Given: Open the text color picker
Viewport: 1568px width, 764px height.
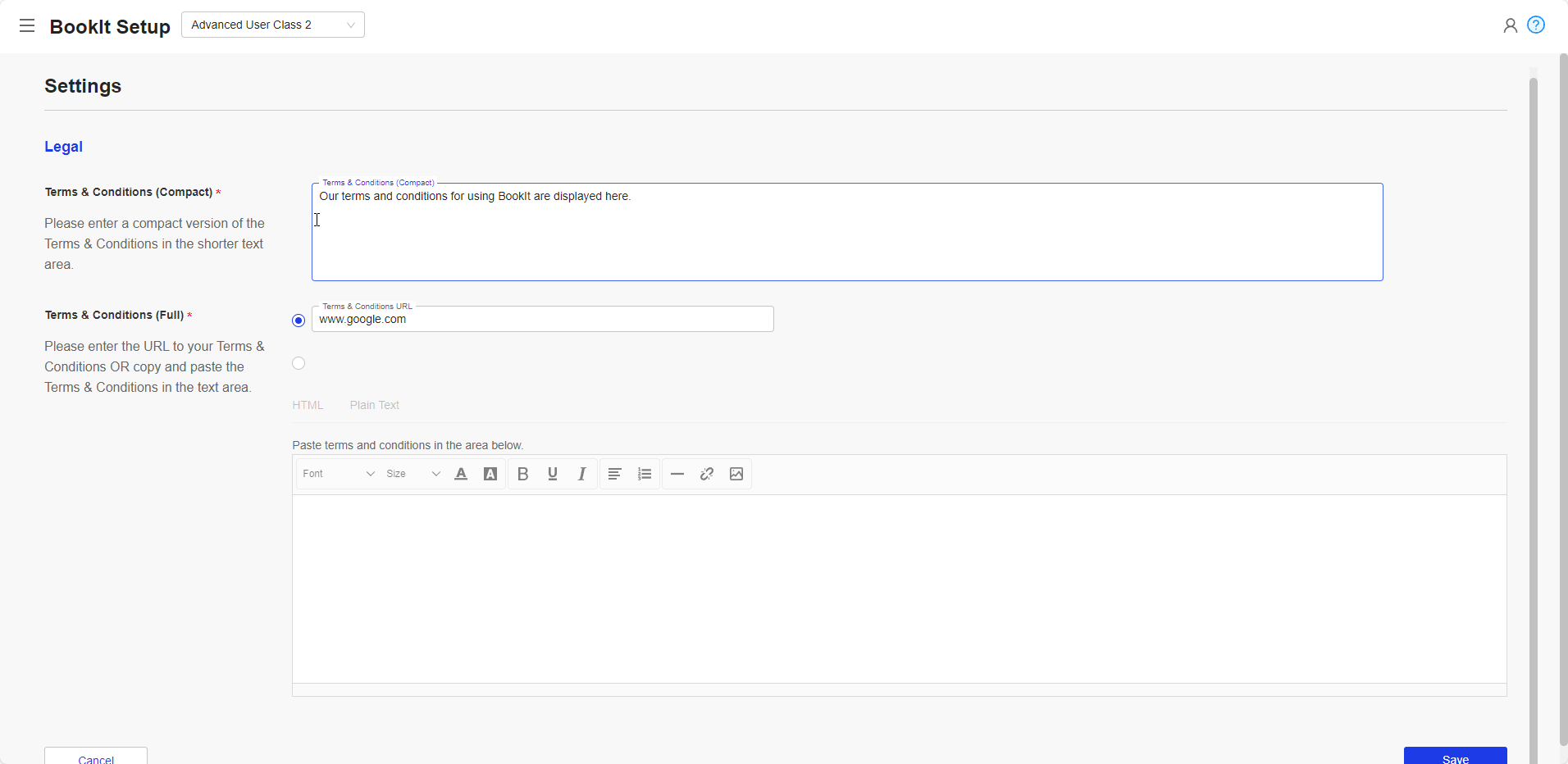Looking at the screenshot, I should (461, 474).
